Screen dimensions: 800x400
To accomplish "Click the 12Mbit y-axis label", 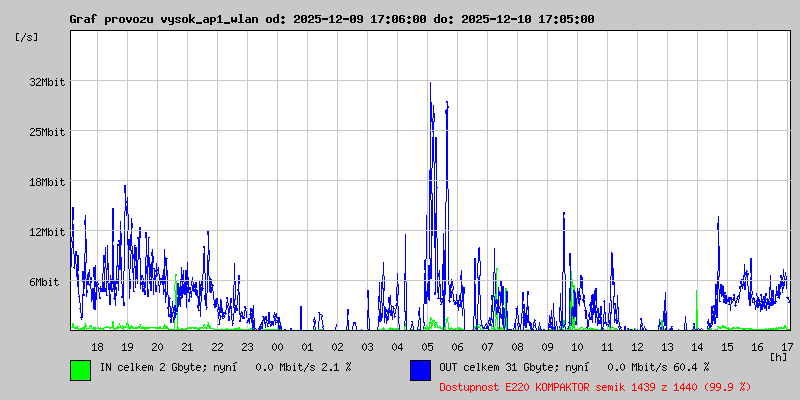I will pyautogui.click(x=47, y=232).
